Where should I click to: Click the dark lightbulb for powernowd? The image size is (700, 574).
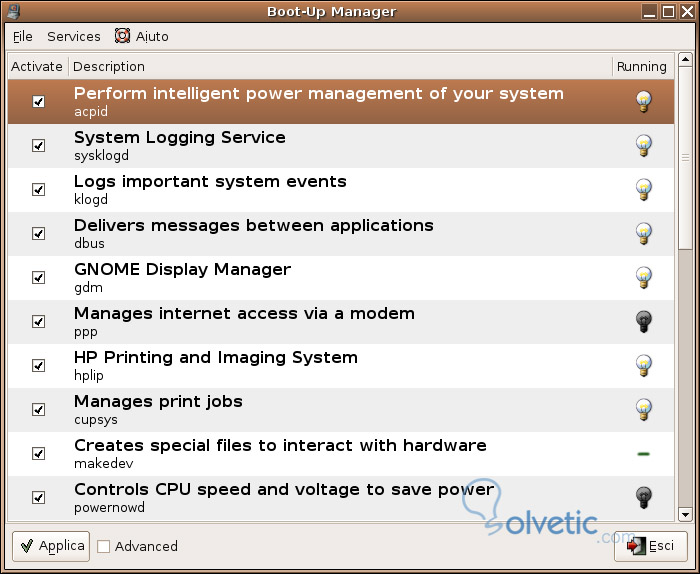click(643, 498)
